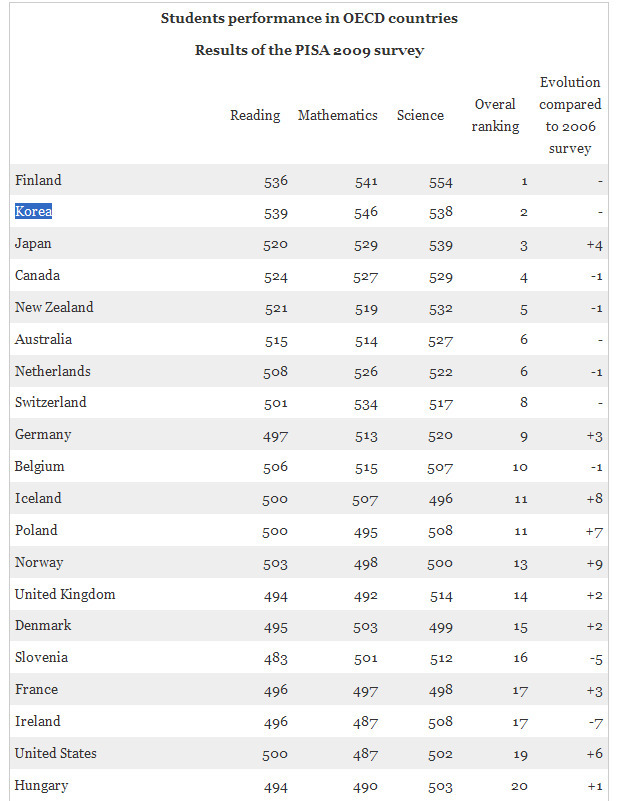This screenshot has width=617, height=801.
Task: Click the highlighted Korea country name
Action: [33, 211]
